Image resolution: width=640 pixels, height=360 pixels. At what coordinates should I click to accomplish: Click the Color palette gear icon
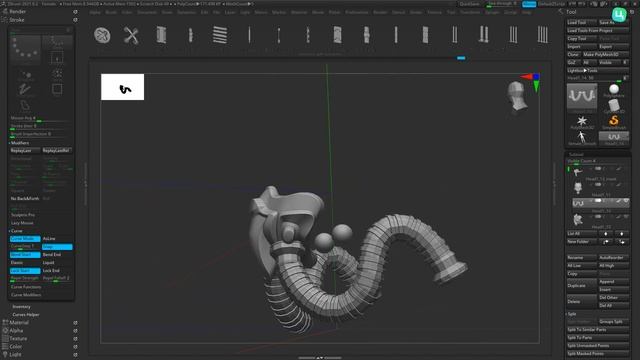point(75,347)
